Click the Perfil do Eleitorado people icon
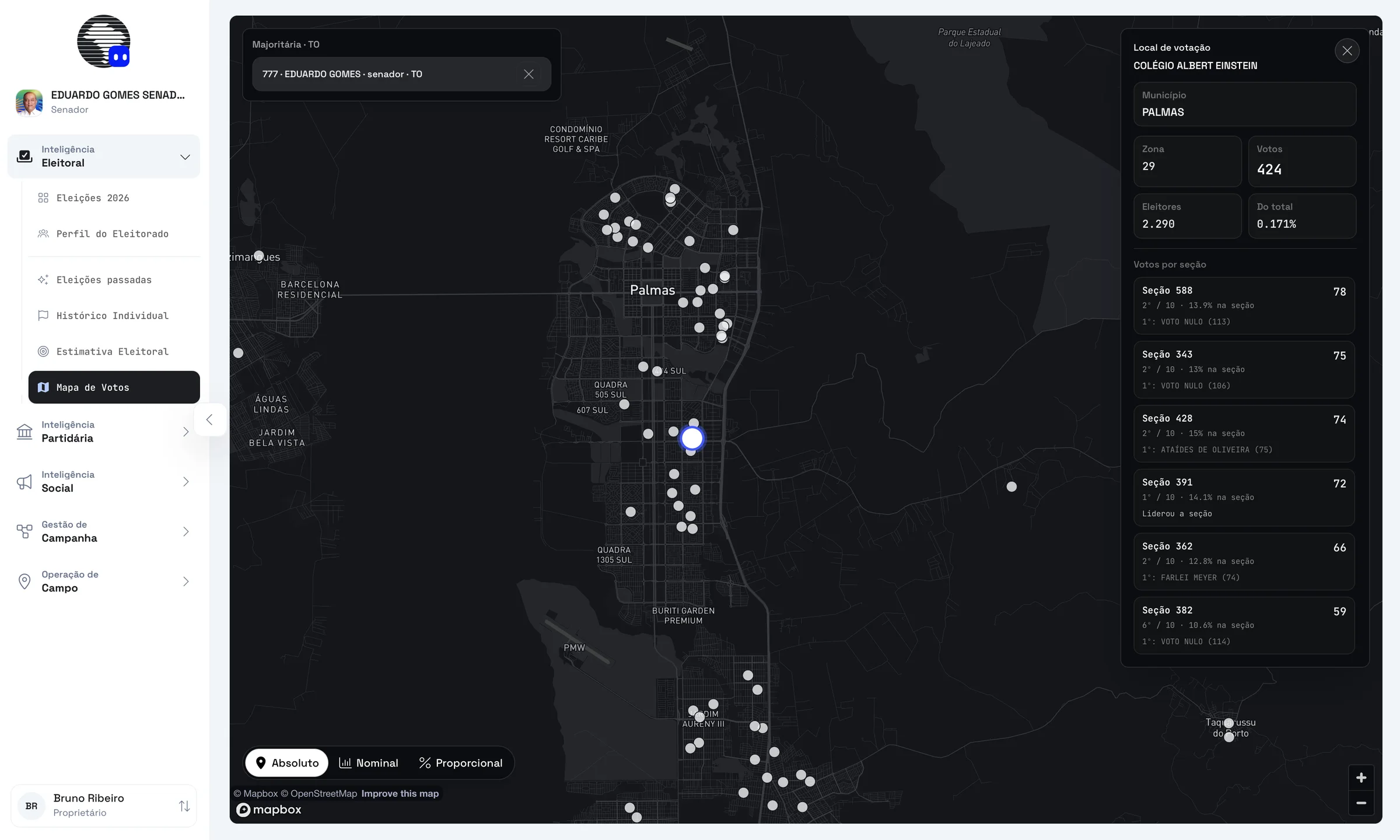The image size is (1400, 840). pos(43,233)
